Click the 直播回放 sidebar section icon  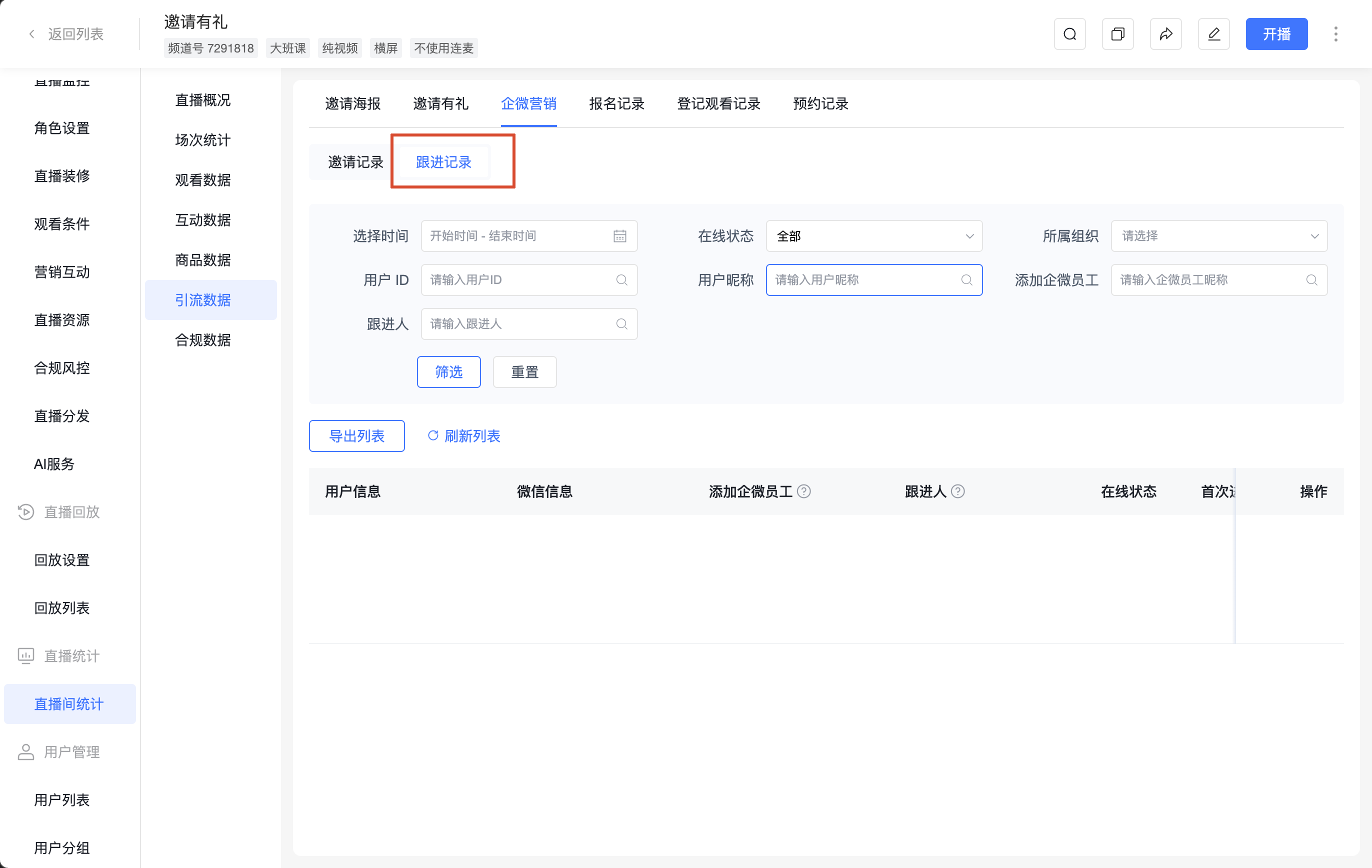(x=25, y=512)
